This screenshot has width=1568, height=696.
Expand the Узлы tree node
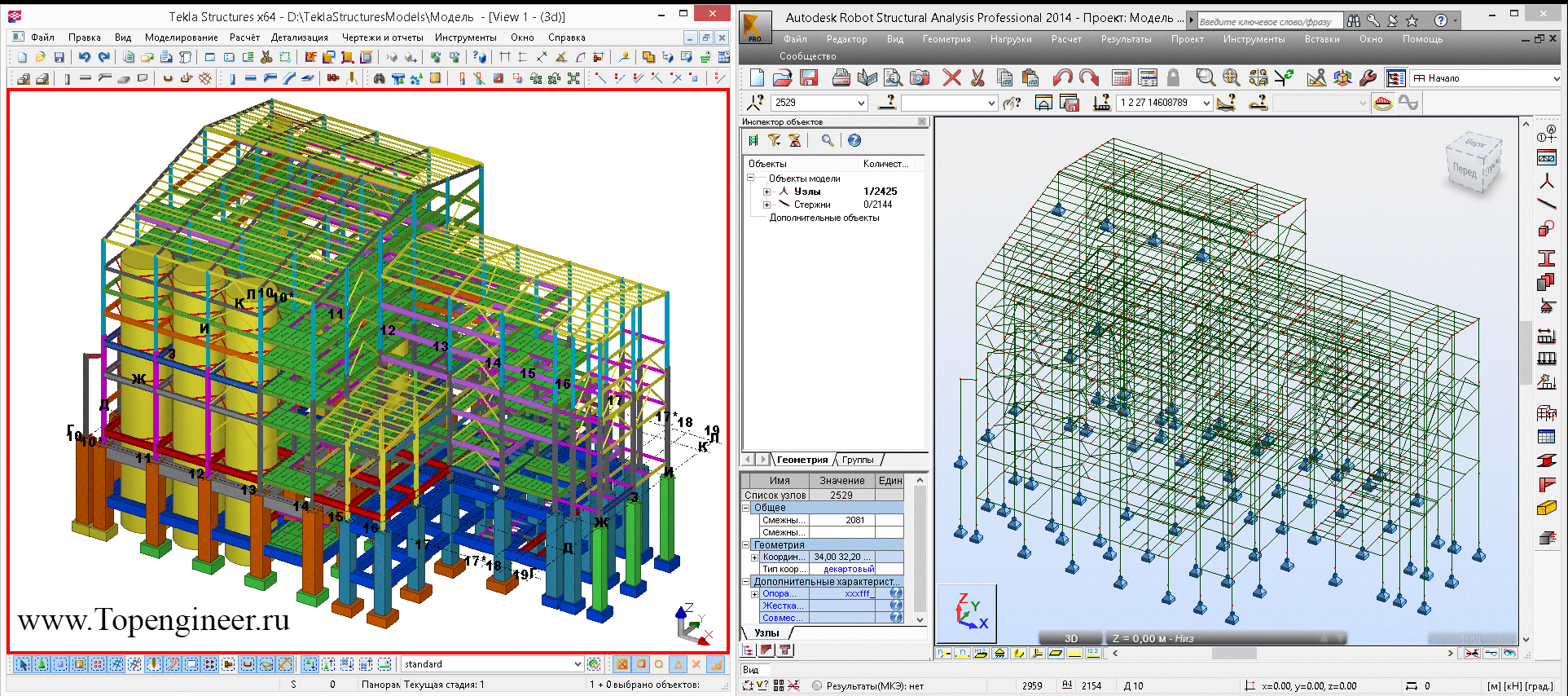[766, 192]
